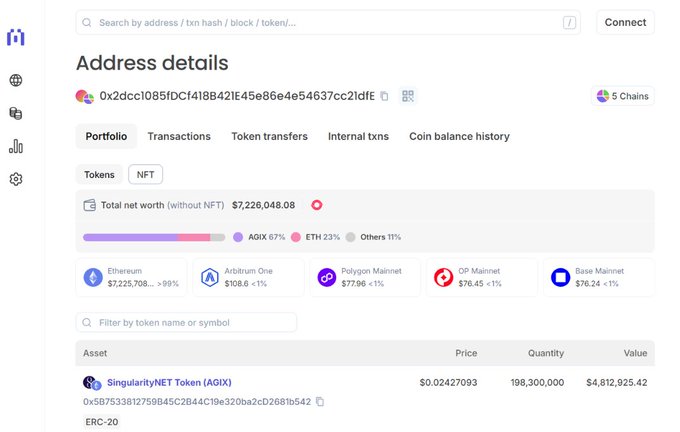Select the Ethereum chain card

point(131,278)
